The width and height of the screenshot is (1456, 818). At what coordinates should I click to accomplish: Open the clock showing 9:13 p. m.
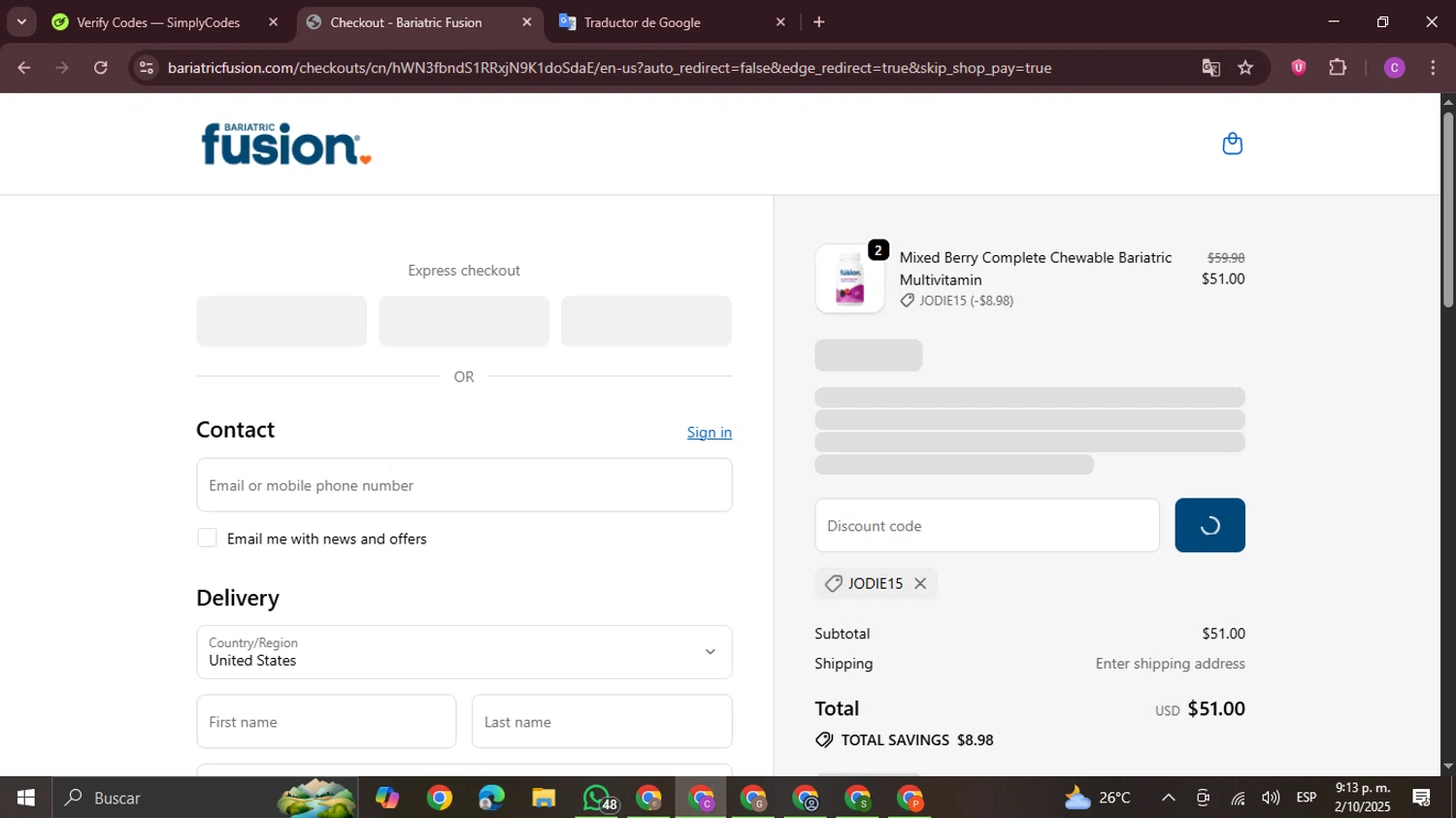point(1363,797)
